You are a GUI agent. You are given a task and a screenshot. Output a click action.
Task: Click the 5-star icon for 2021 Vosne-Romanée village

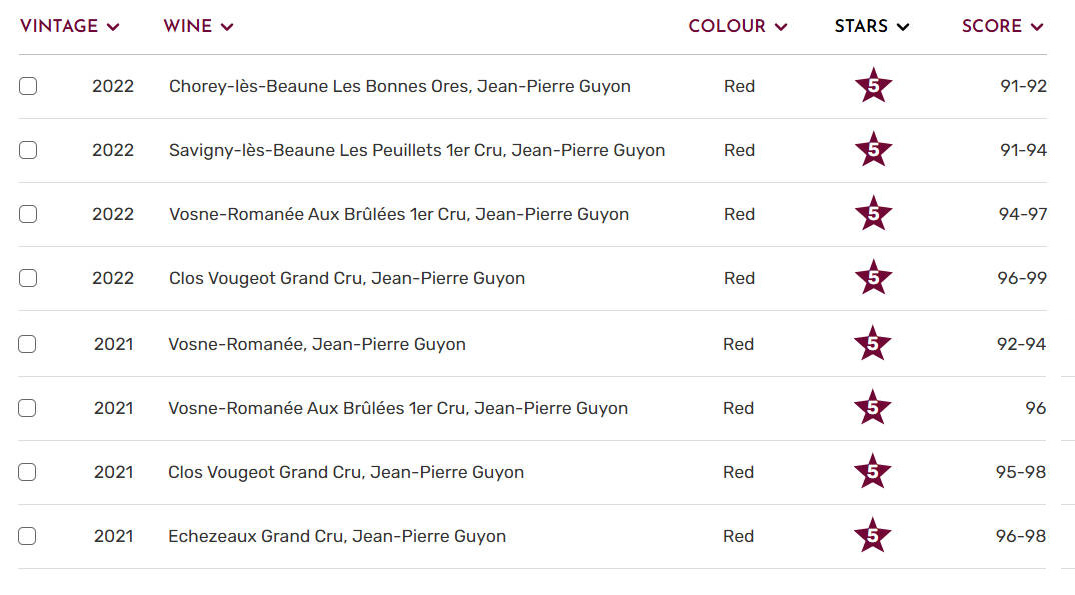[x=873, y=344]
